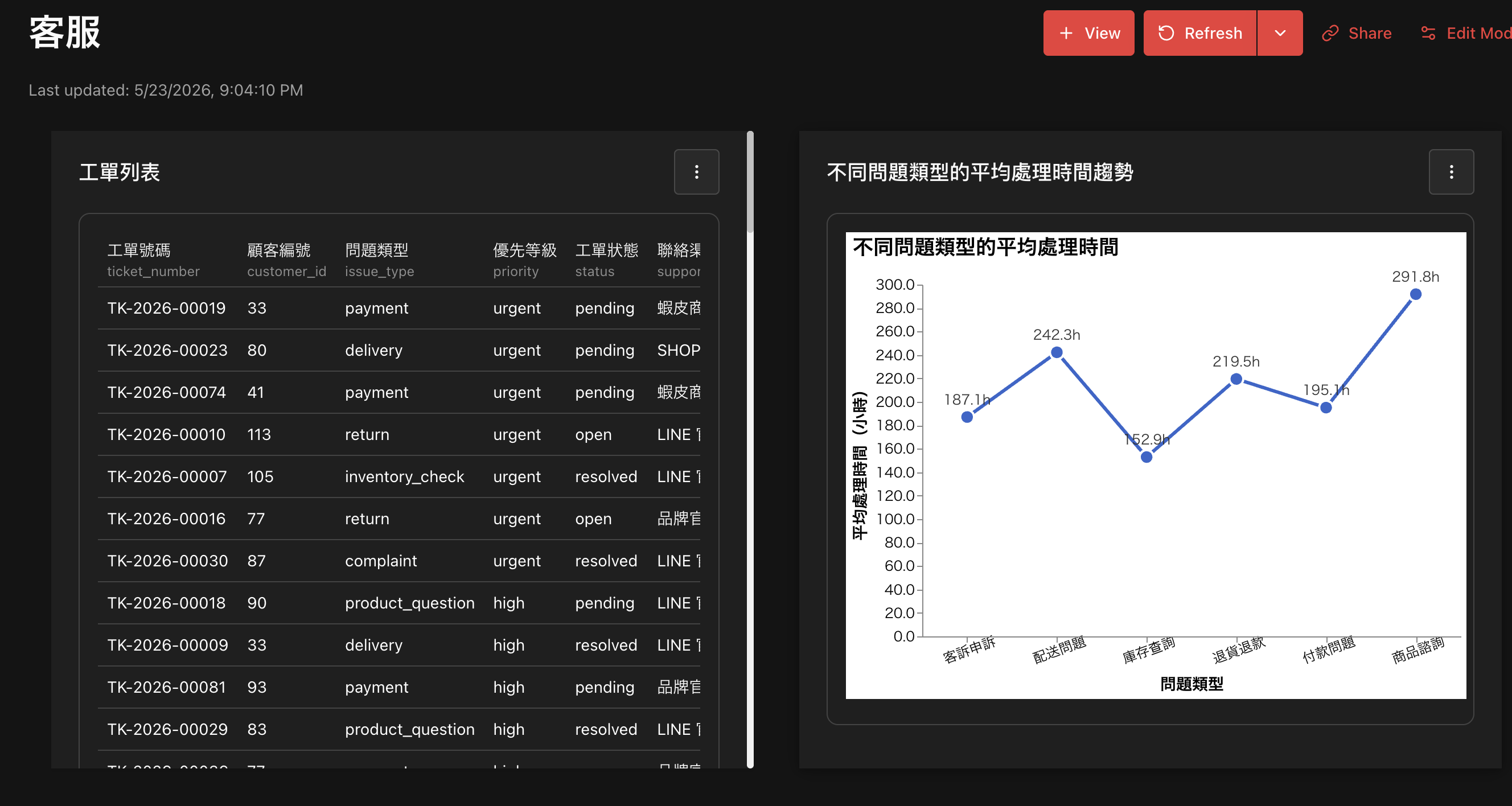The image size is (1512, 806).
Task: Click the 187.1h data point on chart
Action: (967, 417)
